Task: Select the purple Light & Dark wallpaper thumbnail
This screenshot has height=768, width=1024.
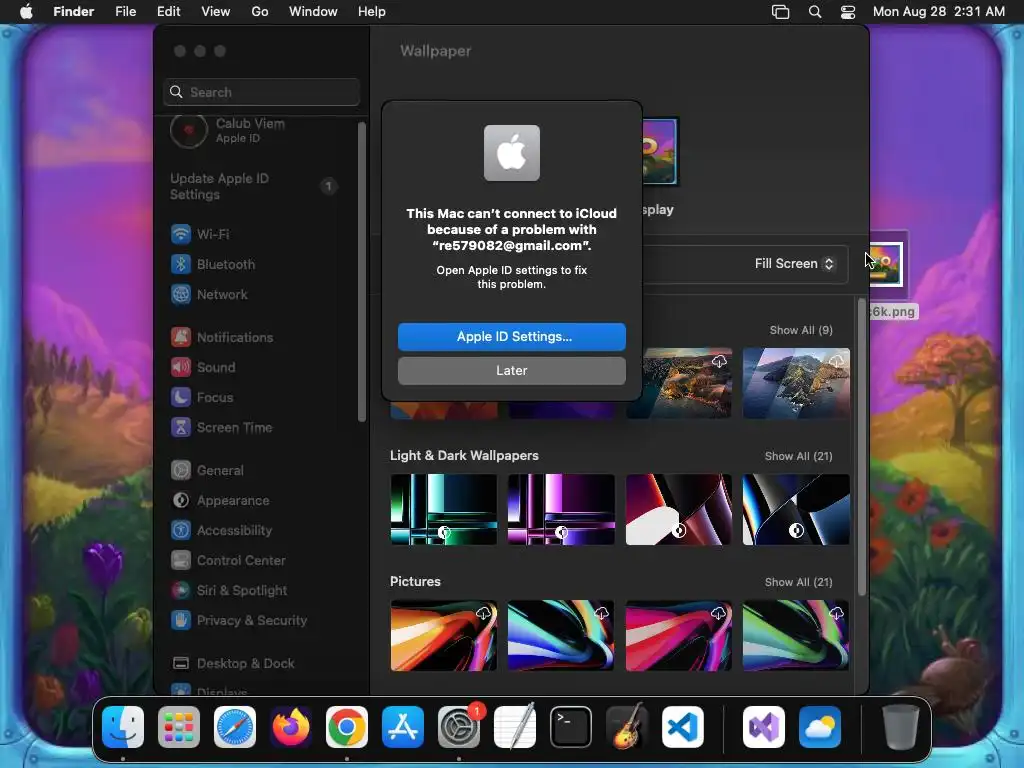Action: click(561, 509)
